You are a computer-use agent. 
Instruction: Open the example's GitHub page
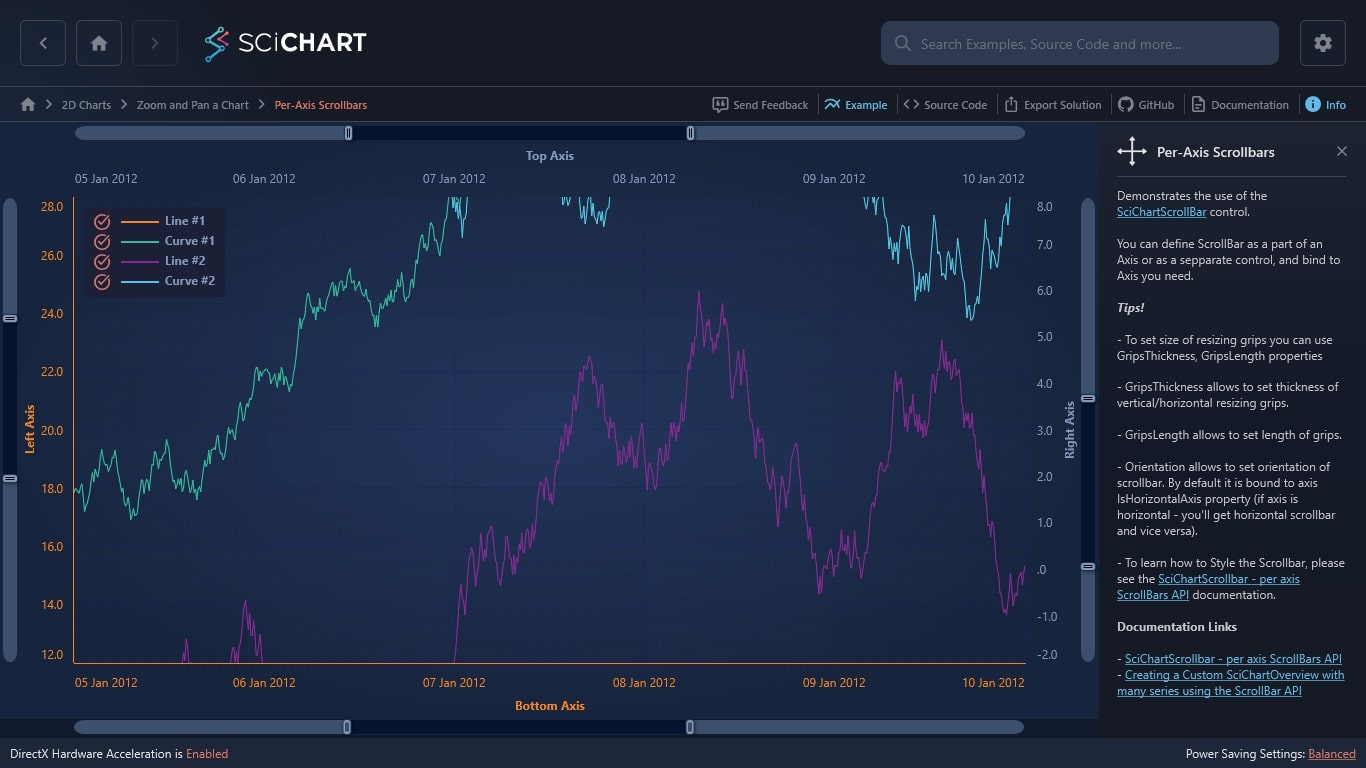[1146, 104]
